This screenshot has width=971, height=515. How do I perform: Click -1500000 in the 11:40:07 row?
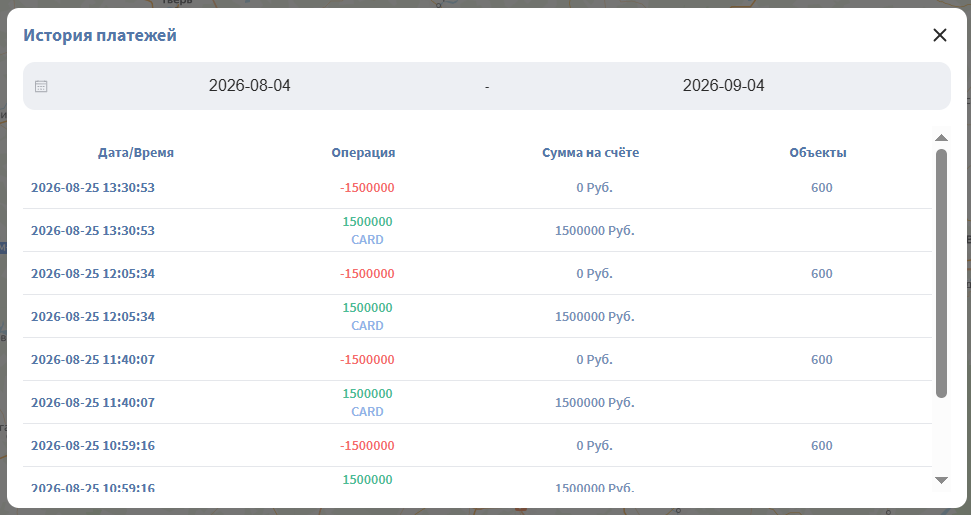(367, 360)
